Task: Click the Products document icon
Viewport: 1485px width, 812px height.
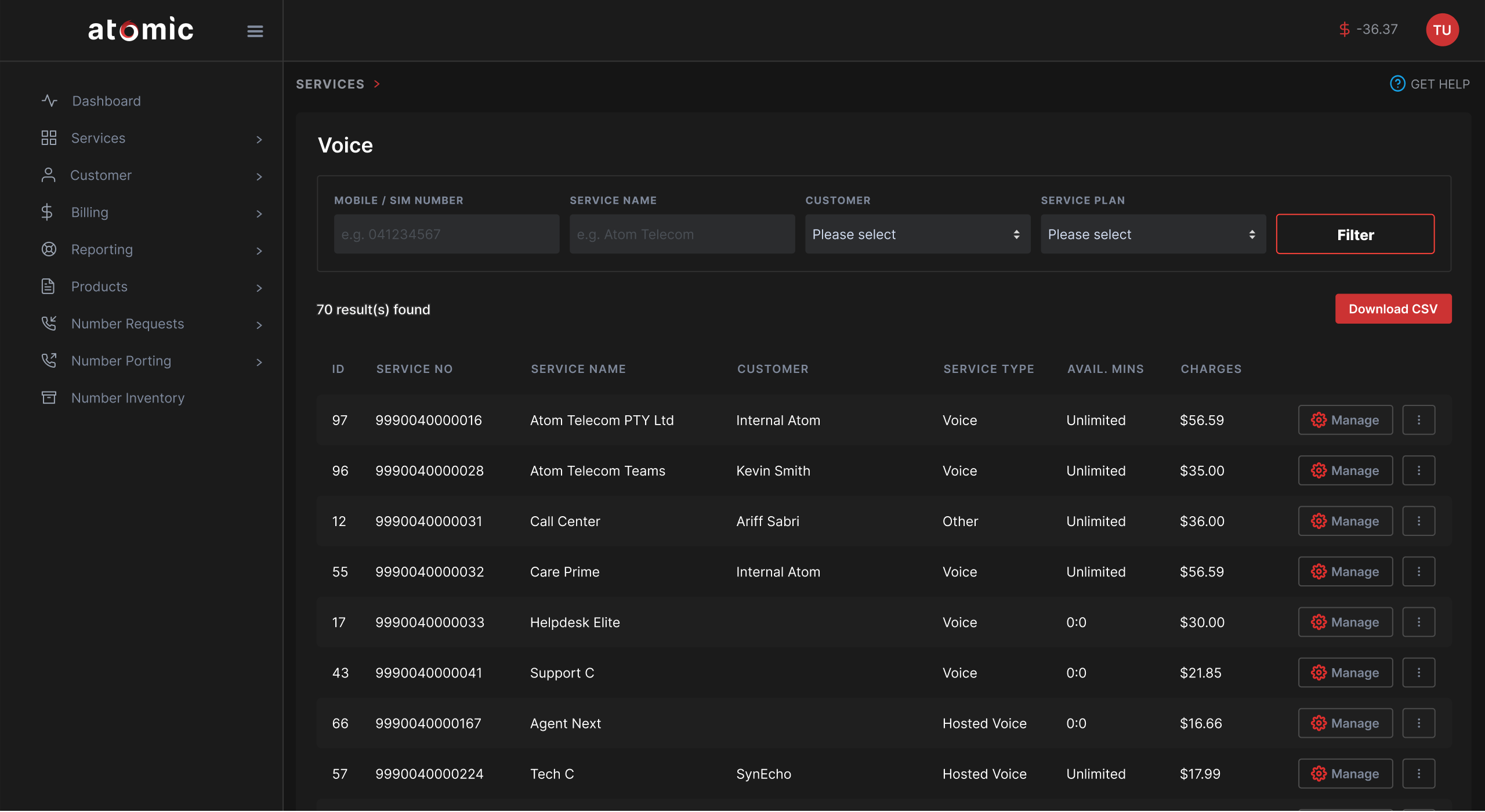Action: [49, 286]
